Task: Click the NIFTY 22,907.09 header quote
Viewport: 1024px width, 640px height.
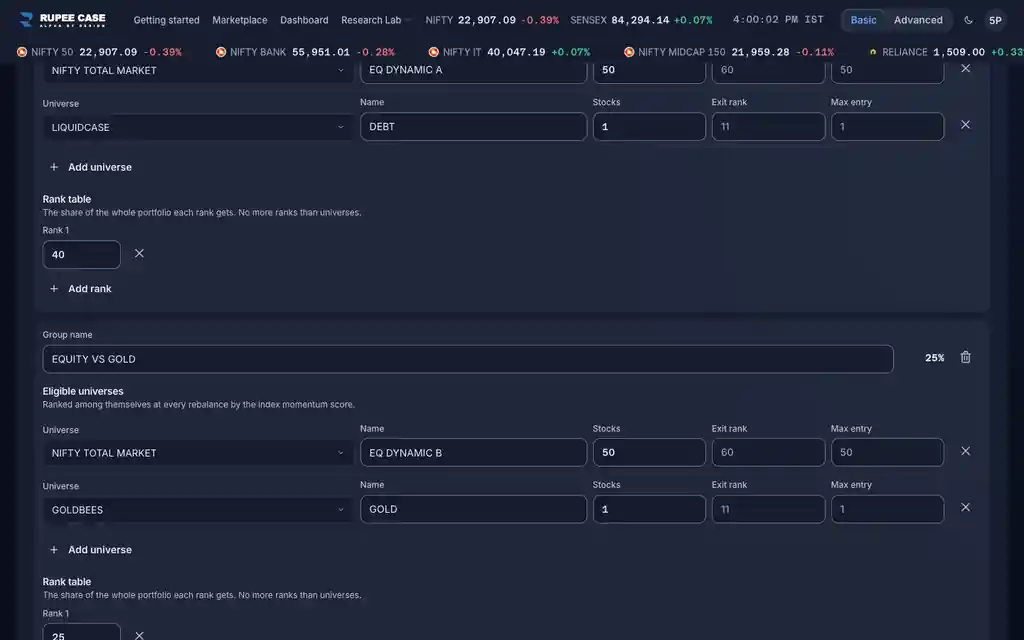Action: (x=492, y=20)
